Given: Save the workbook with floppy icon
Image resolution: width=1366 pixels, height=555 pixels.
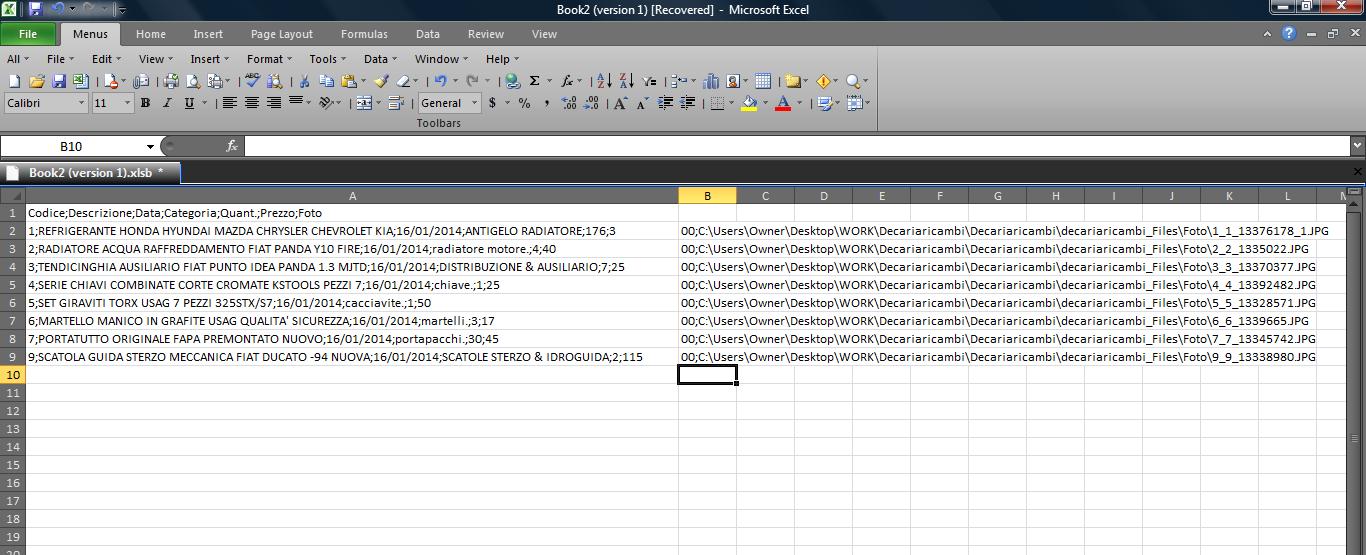Looking at the screenshot, I should [x=59, y=81].
